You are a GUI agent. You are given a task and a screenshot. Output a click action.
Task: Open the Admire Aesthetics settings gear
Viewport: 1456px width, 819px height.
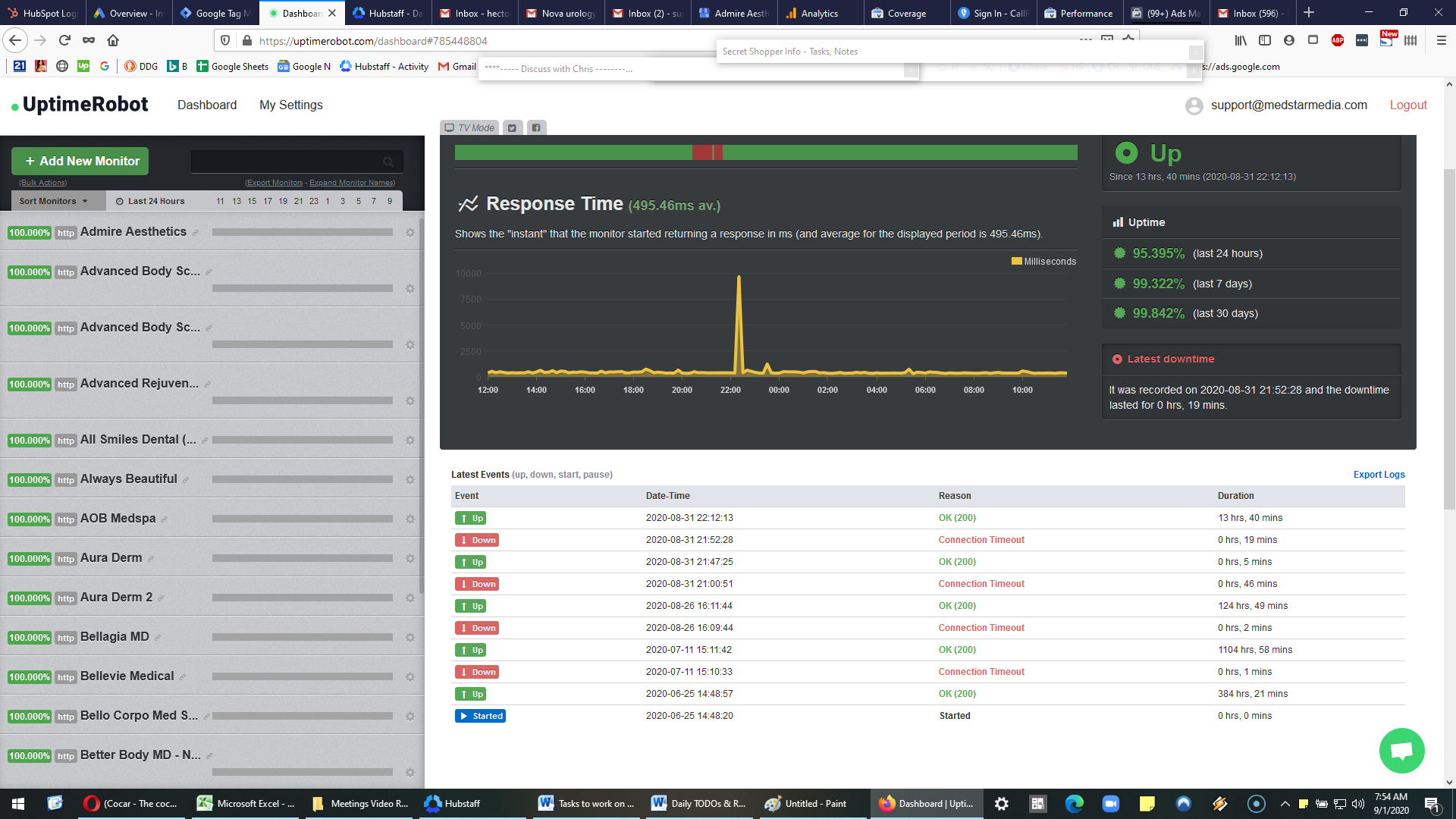[x=410, y=233]
